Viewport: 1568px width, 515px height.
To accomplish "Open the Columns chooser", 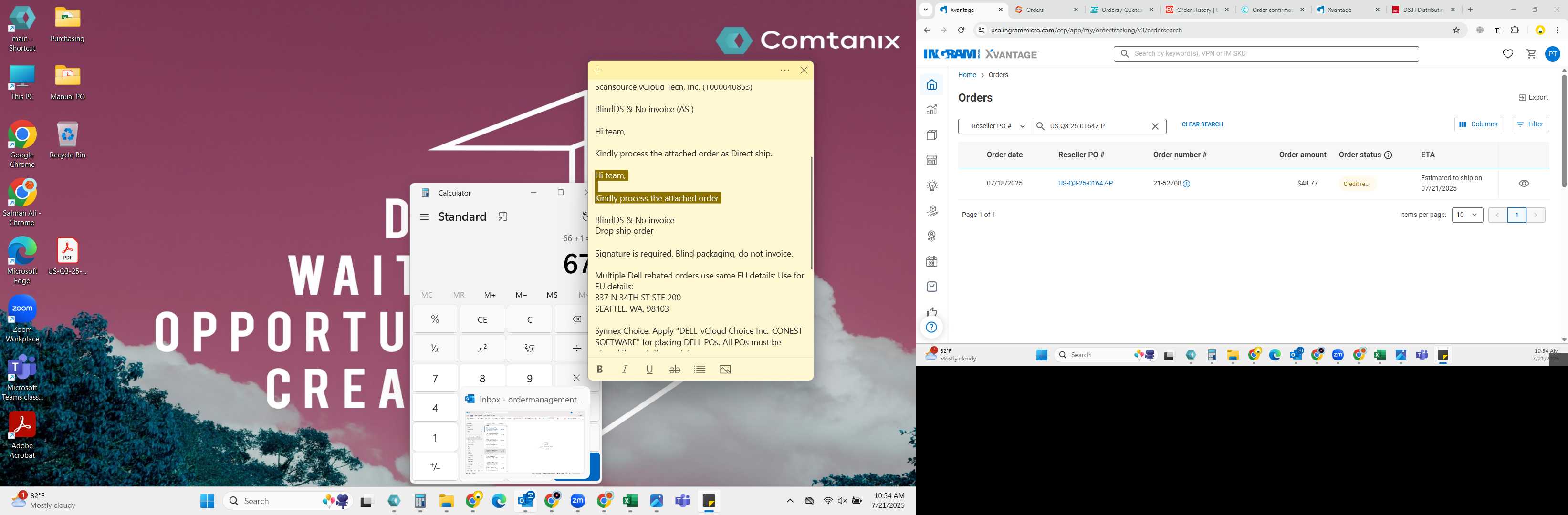I will tap(1478, 124).
